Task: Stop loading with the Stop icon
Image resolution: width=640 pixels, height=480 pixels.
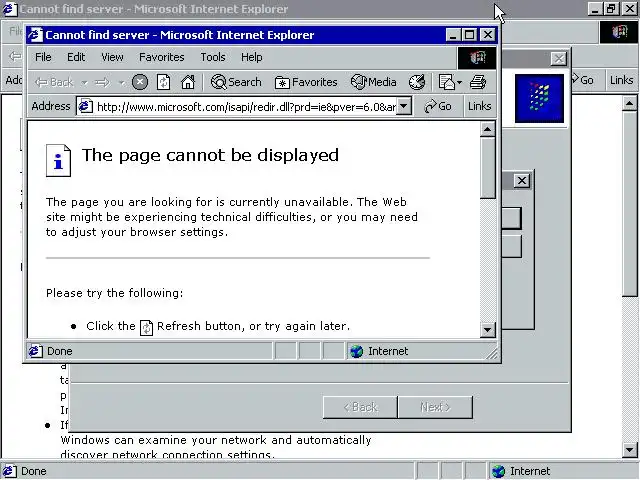Action: 140,82
